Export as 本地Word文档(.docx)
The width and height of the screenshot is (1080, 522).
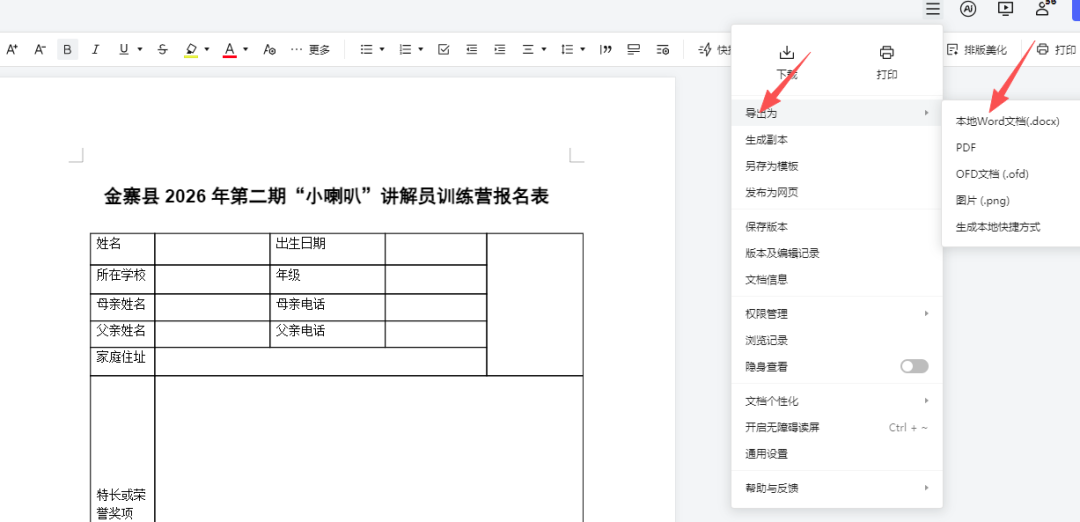[1010, 121]
